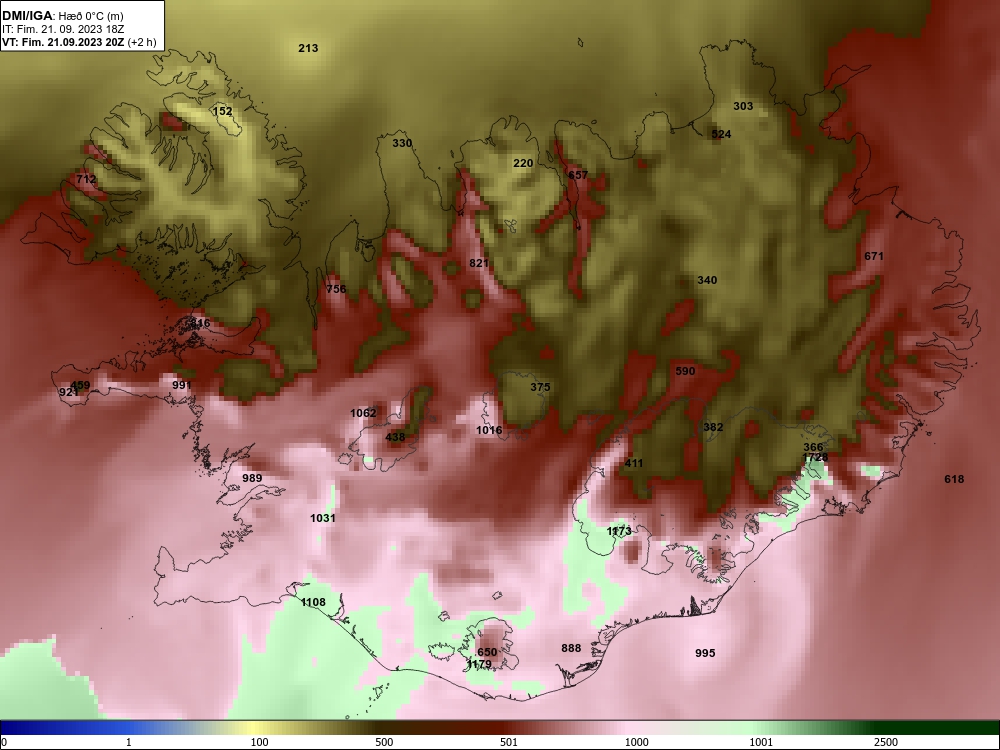Click the 650 map value
Screen dimensions: 1000x750
(x=487, y=652)
